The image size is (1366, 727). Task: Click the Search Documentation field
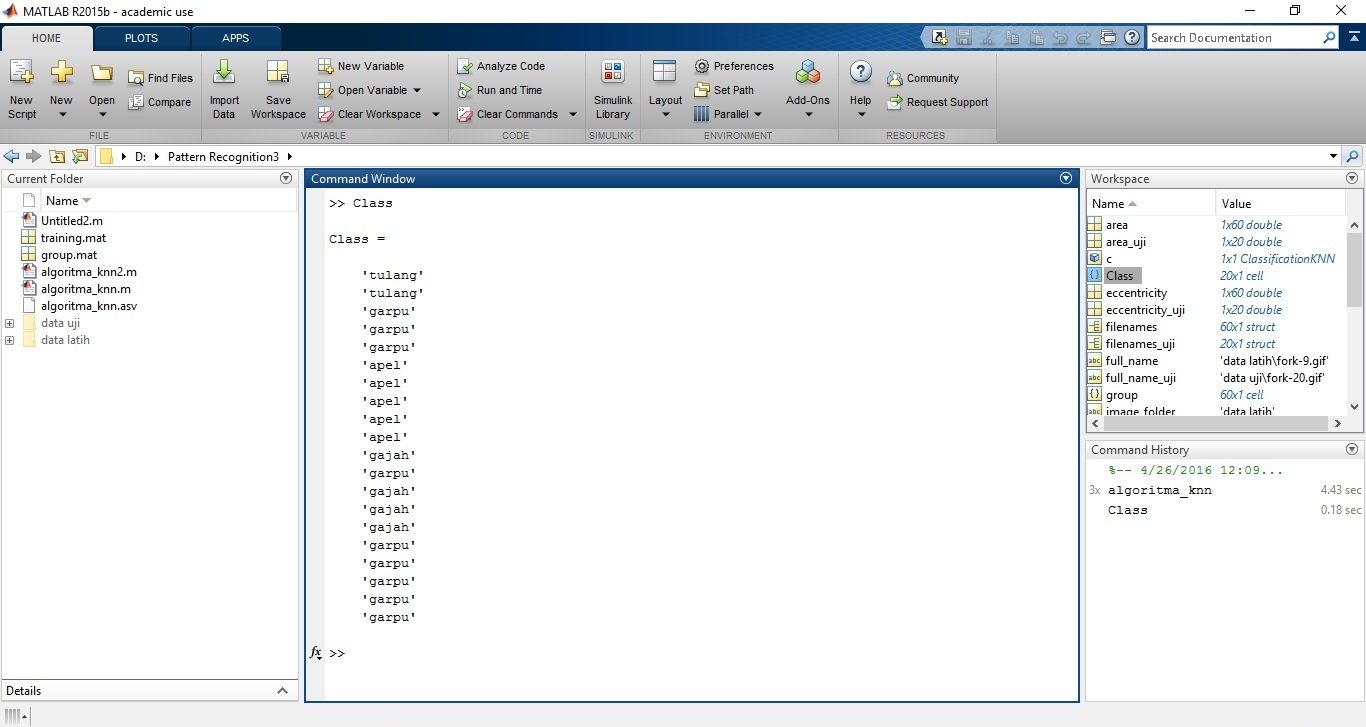point(1233,38)
